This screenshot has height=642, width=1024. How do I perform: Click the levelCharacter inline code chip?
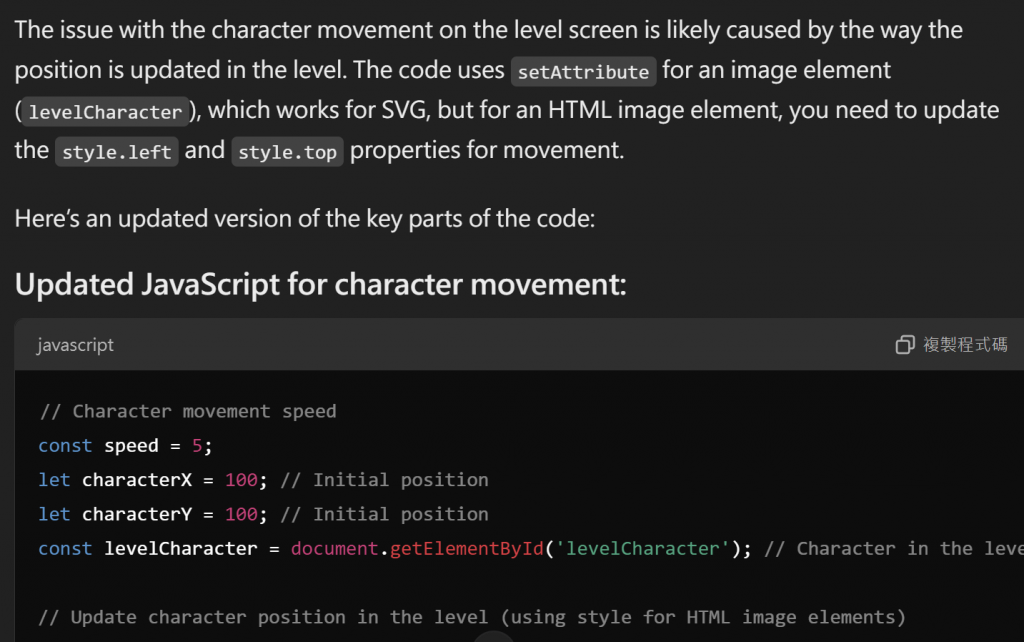coord(105,112)
